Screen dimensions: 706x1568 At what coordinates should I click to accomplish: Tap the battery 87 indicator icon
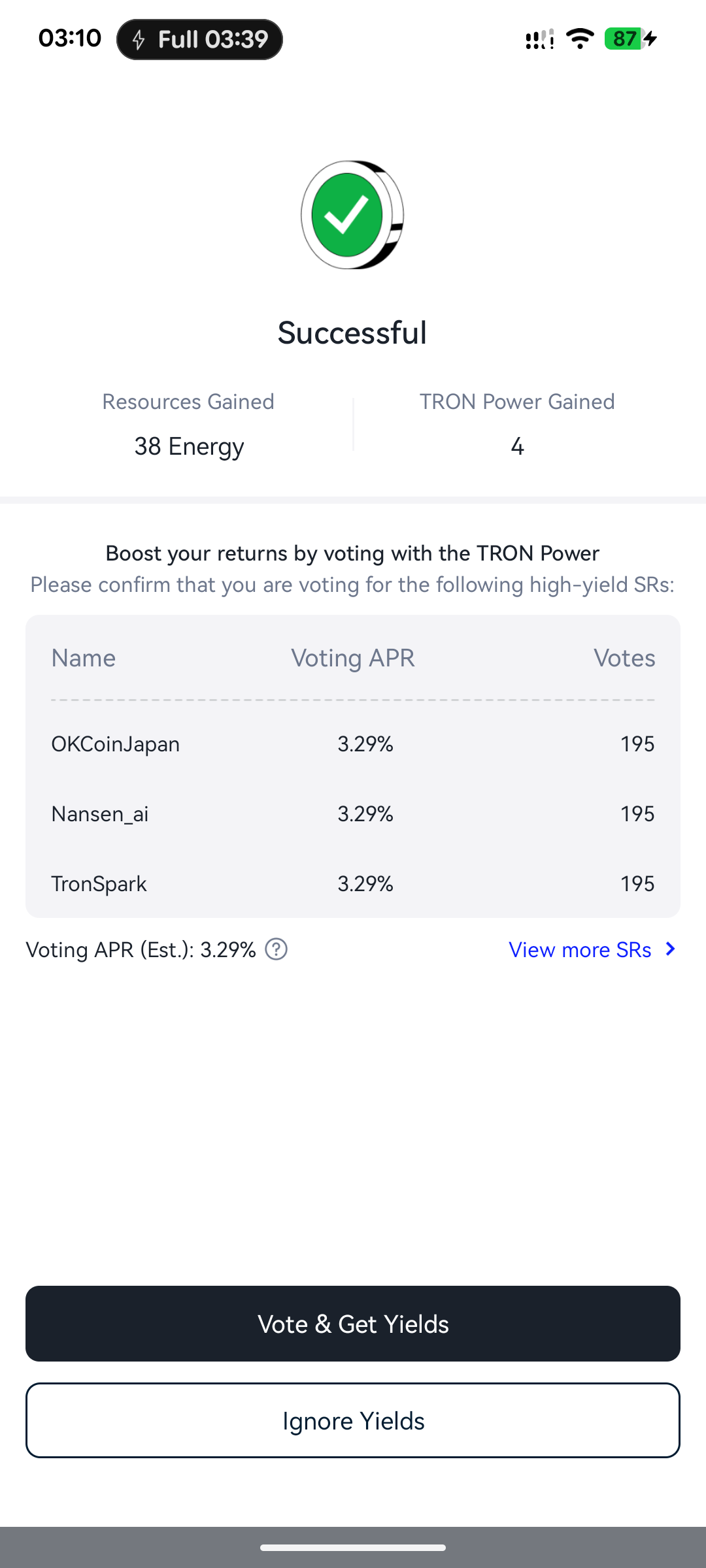tap(630, 39)
